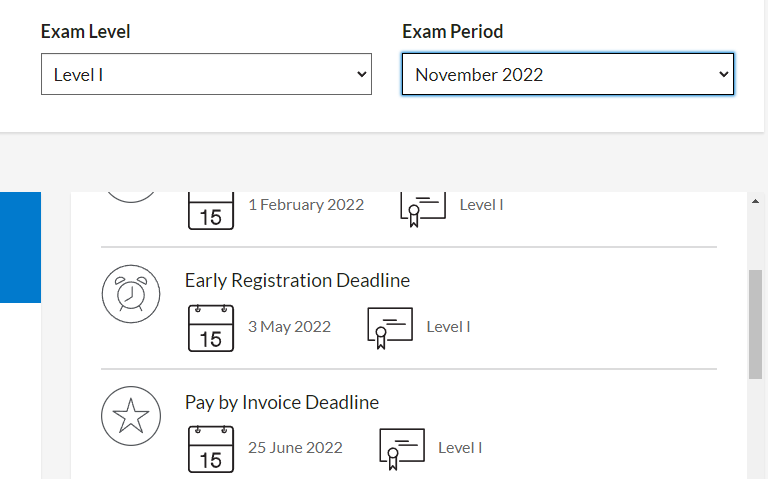Viewport: 768px width, 479px height.
Task: Click the 1 February 2022 date text
Action: pyautogui.click(x=306, y=205)
